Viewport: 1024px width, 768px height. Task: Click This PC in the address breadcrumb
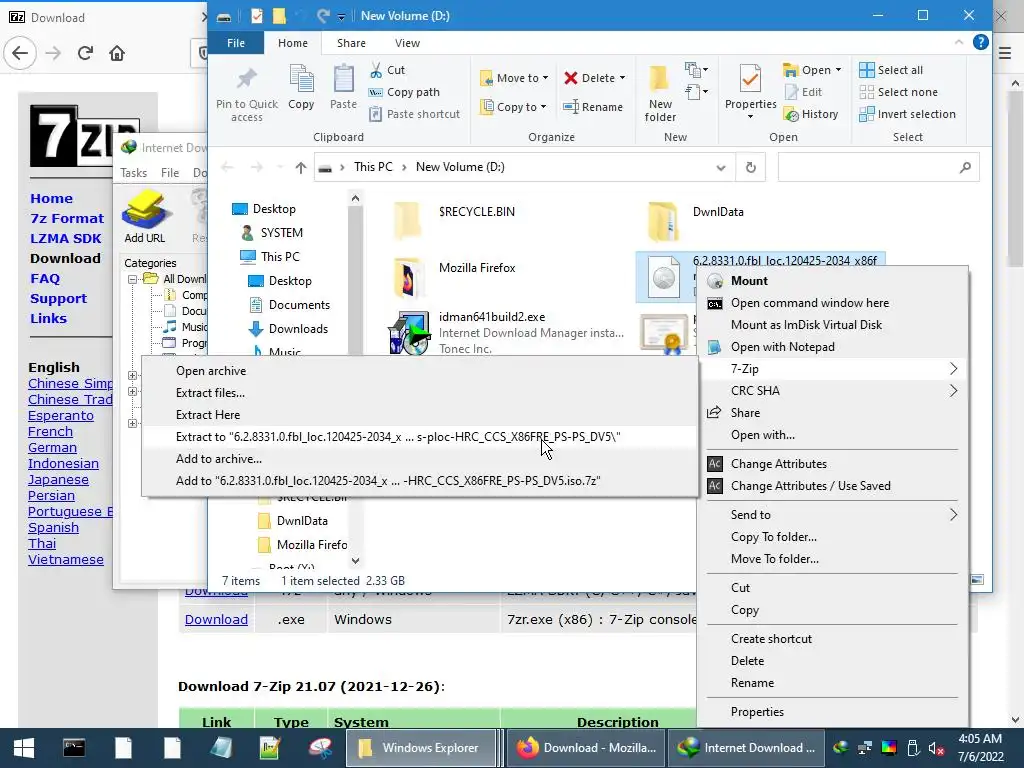click(x=373, y=167)
